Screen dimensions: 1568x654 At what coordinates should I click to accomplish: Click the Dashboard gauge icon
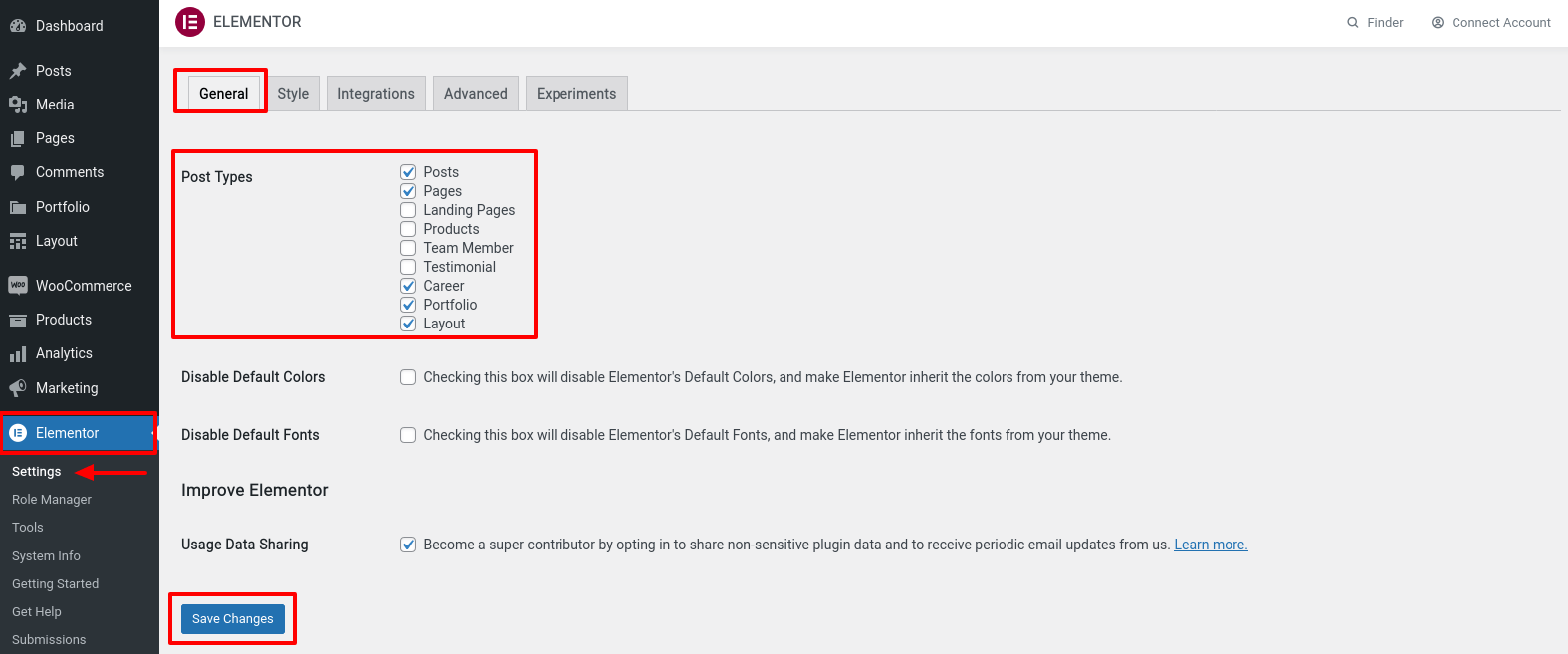tap(18, 26)
